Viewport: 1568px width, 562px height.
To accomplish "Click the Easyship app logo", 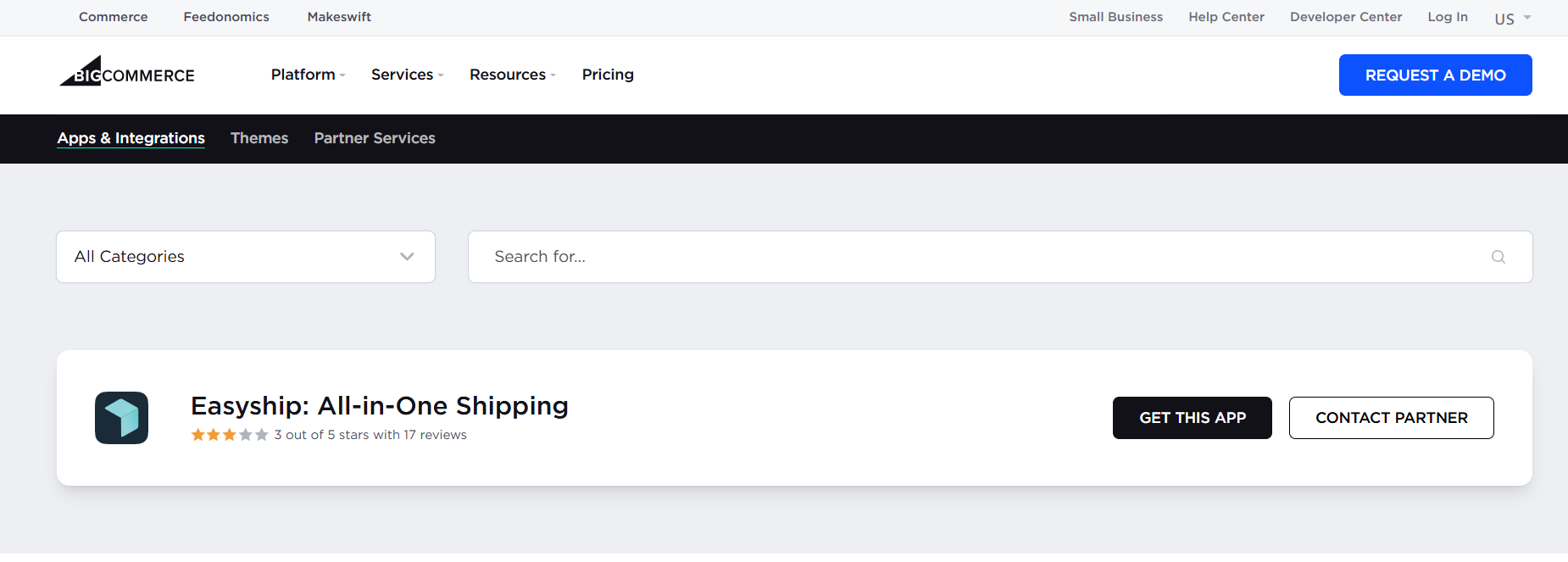I will [121, 417].
